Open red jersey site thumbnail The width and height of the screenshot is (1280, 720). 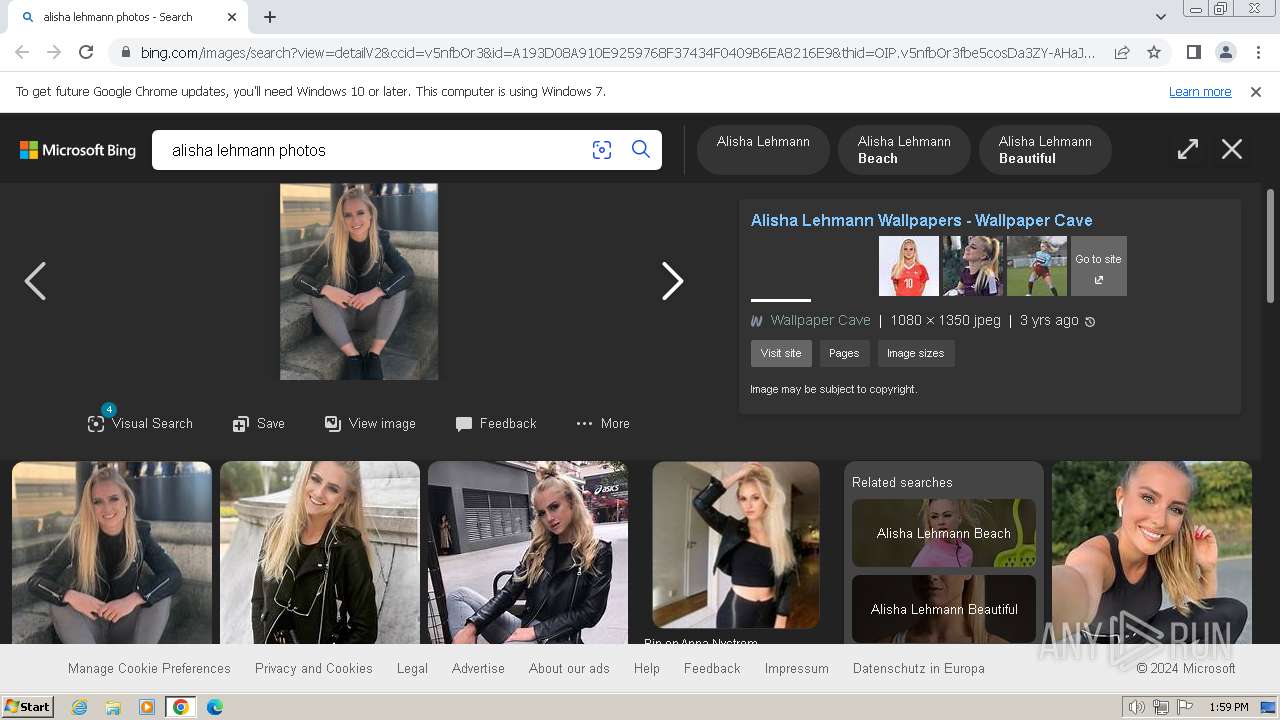tap(909, 266)
